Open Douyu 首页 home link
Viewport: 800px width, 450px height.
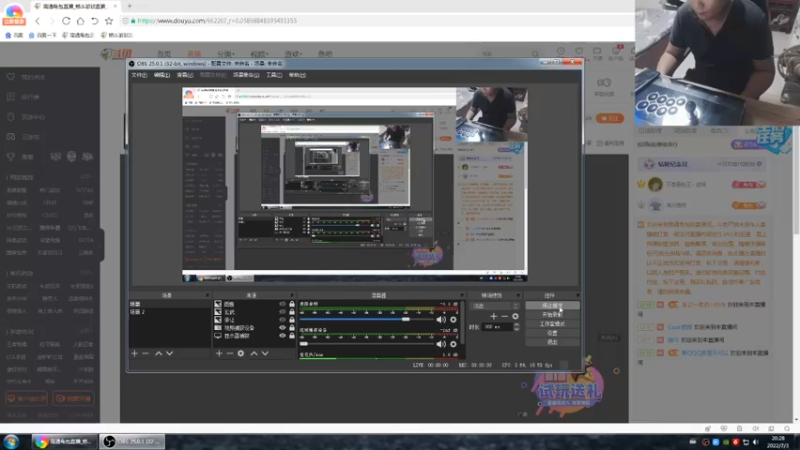(164, 54)
